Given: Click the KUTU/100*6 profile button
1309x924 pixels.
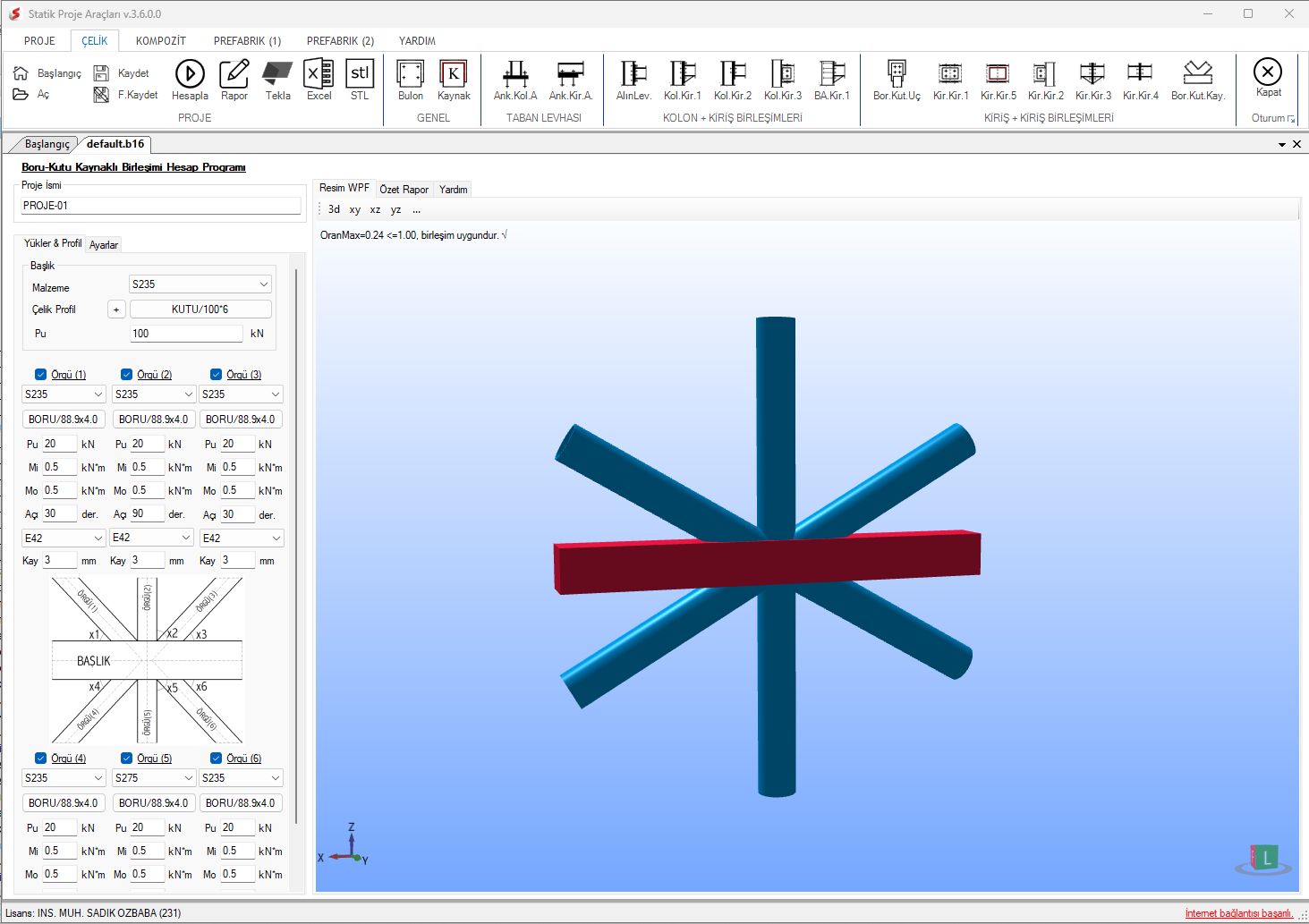Looking at the screenshot, I should [200, 309].
